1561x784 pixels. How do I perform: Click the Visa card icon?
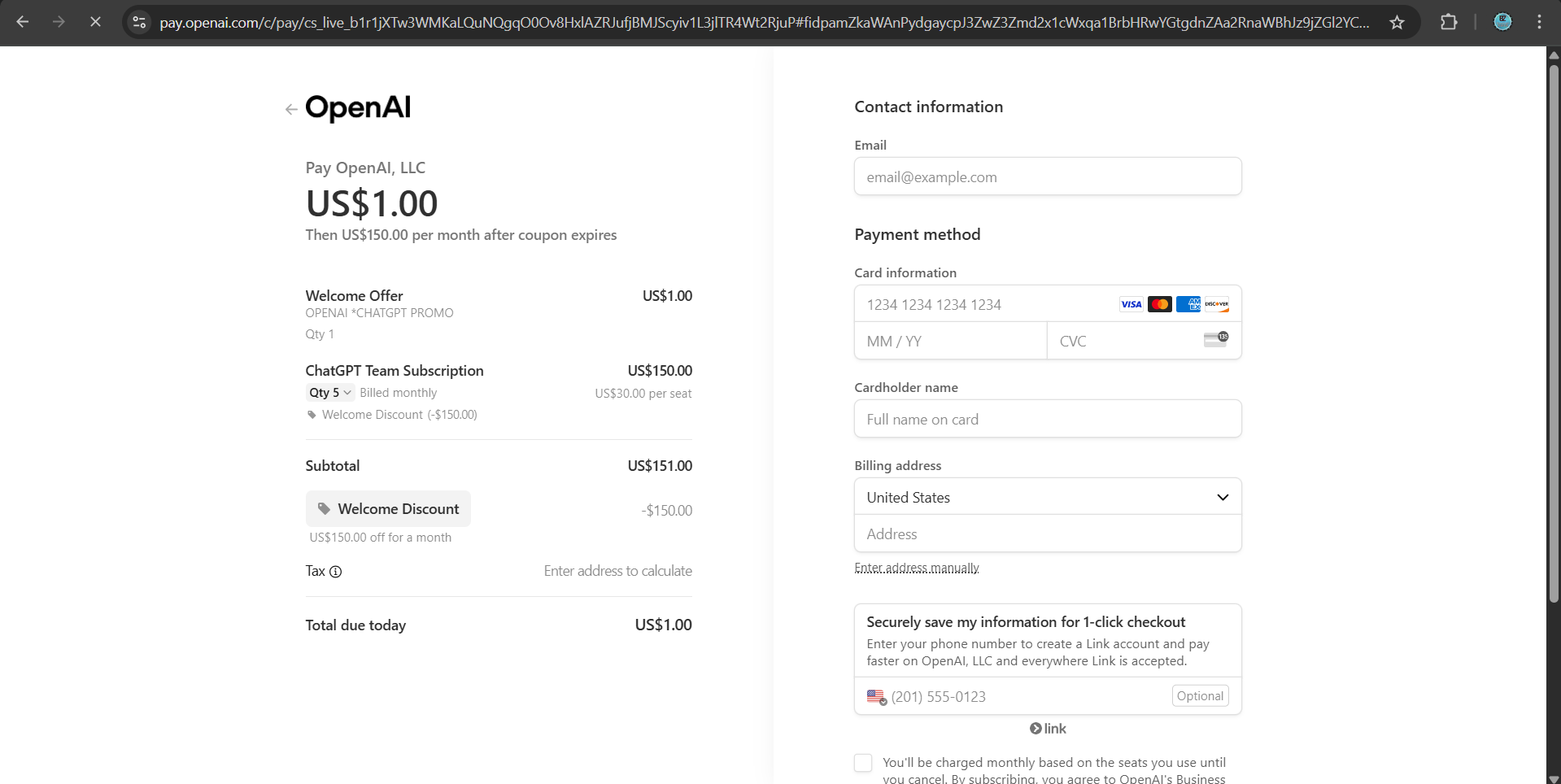click(1131, 304)
